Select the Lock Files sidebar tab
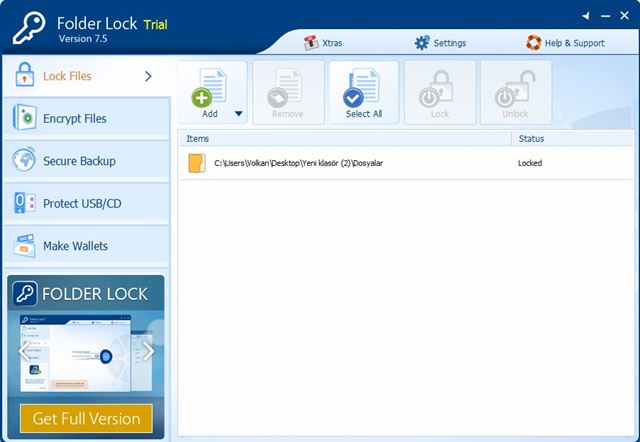 pyautogui.click(x=87, y=76)
